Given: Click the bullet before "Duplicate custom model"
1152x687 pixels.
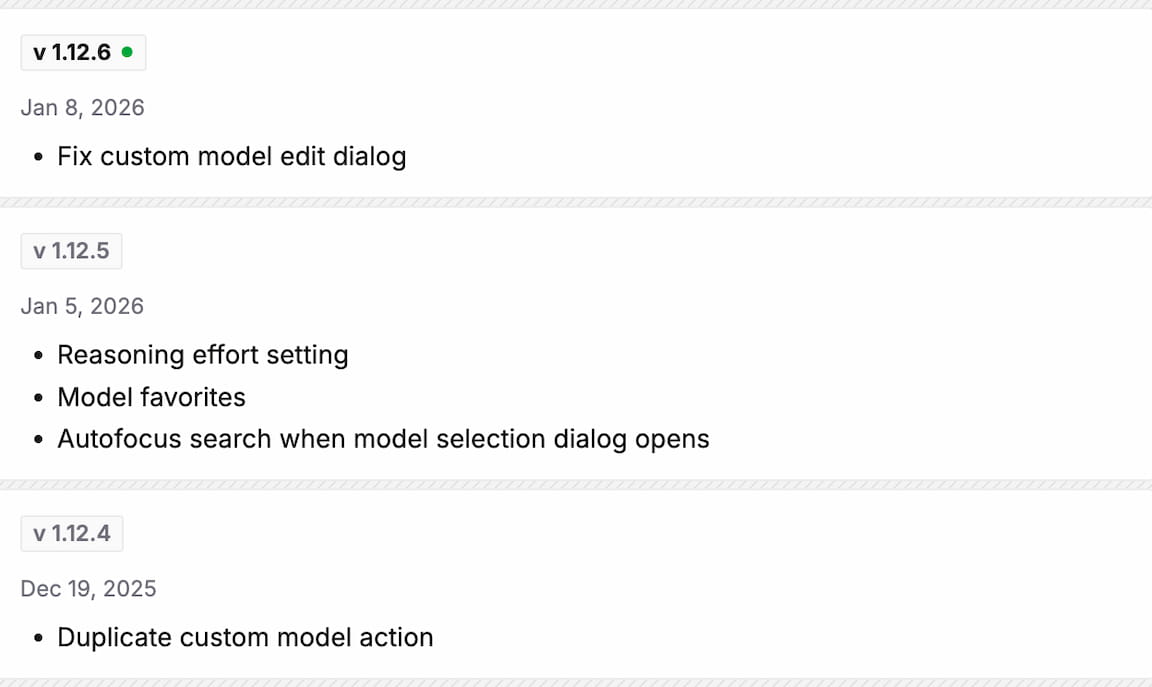Looking at the screenshot, I should pyautogui.click(x=38, y=638).
